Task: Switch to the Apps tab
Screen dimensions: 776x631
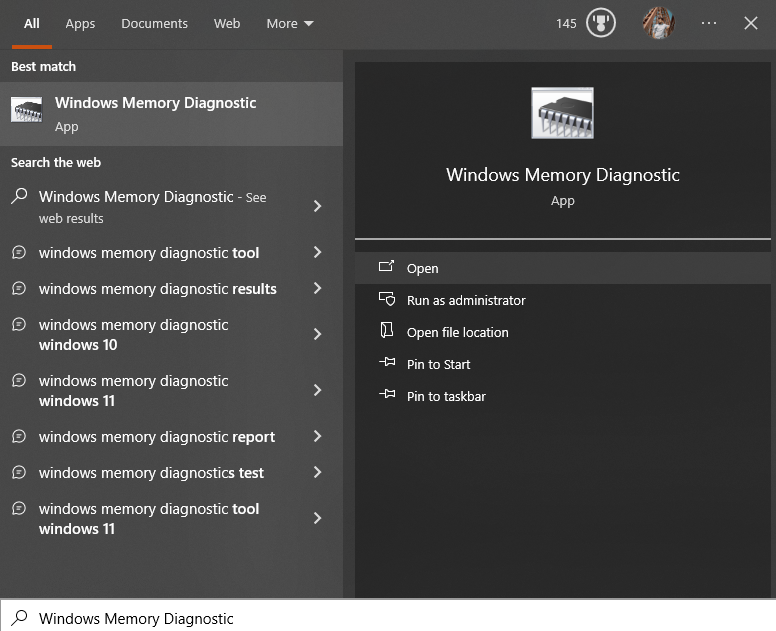Action: point(80,23)
